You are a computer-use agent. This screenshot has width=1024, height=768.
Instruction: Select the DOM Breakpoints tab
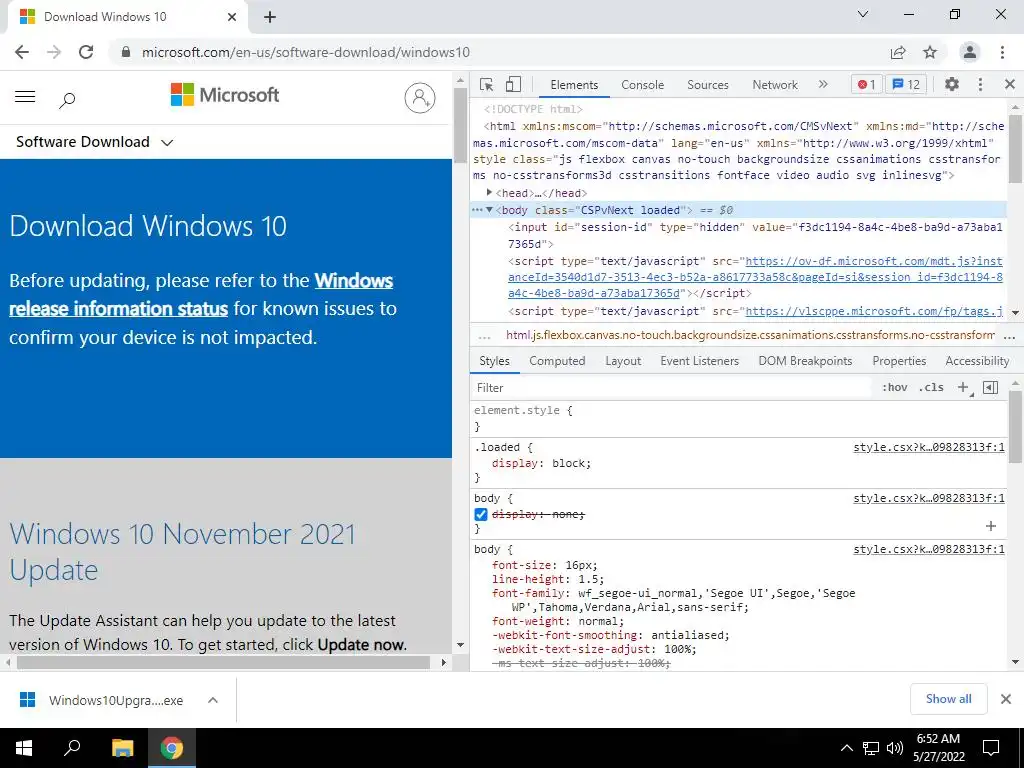pyautogui.click(x=805, y=361)
